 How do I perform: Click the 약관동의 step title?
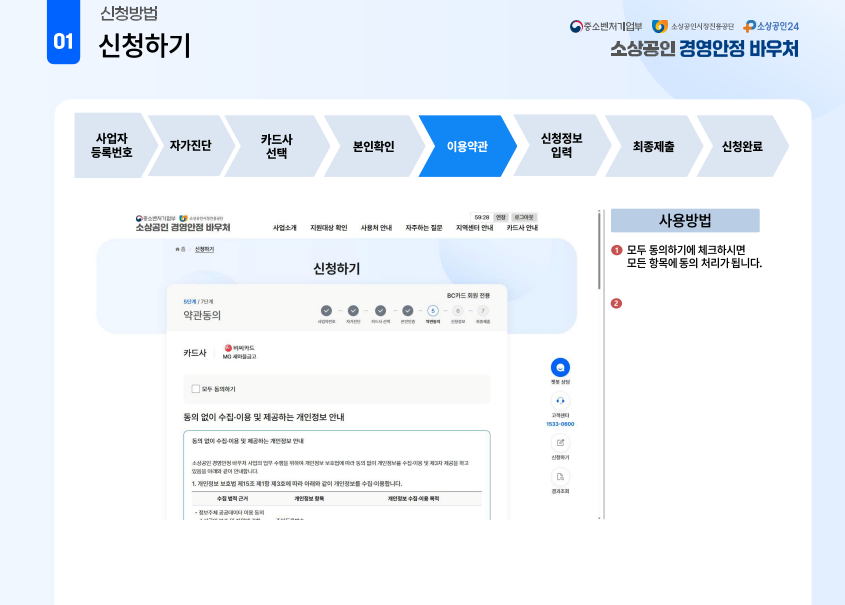[202, 315]
